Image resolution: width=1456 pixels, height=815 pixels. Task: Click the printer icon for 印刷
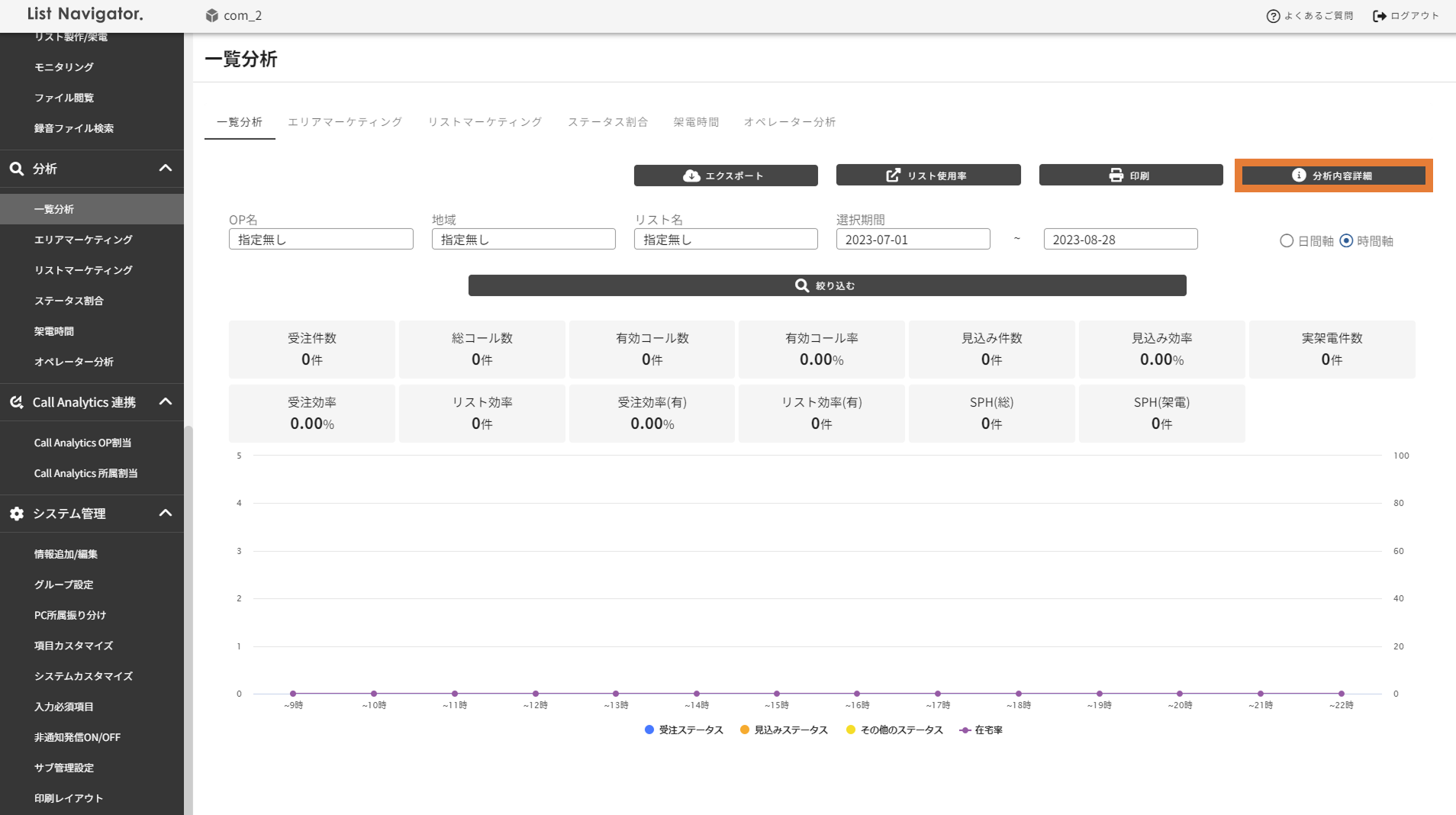[x=1116, y=176]
